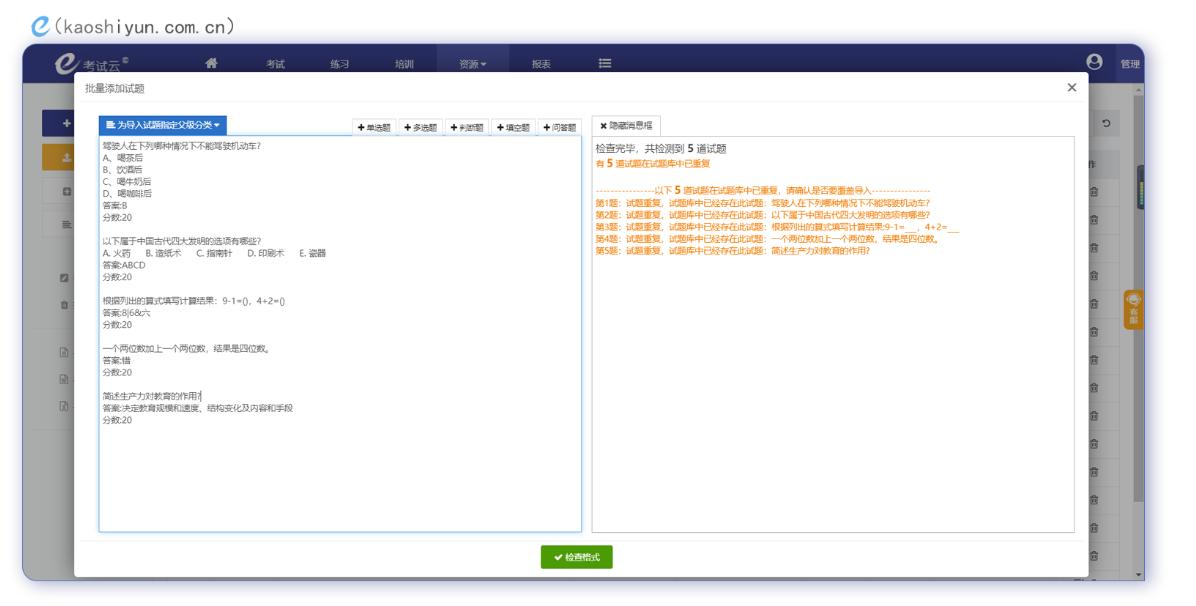
Task: Click the 答案:ABCD line
Action: point(124,265)
